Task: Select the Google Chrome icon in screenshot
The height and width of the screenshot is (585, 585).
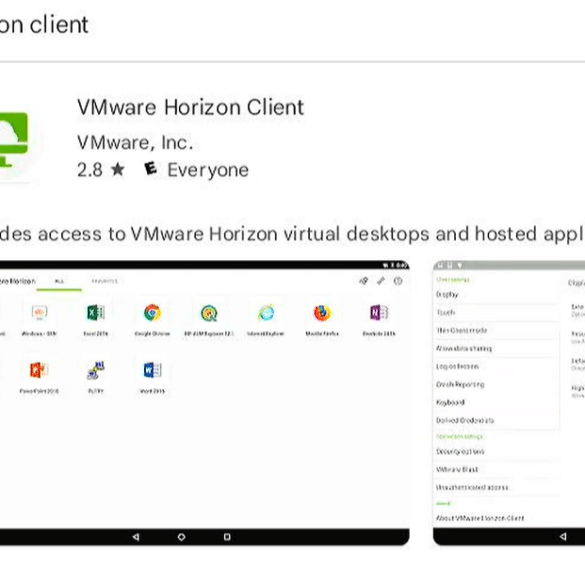Action: tap(152, 313)
